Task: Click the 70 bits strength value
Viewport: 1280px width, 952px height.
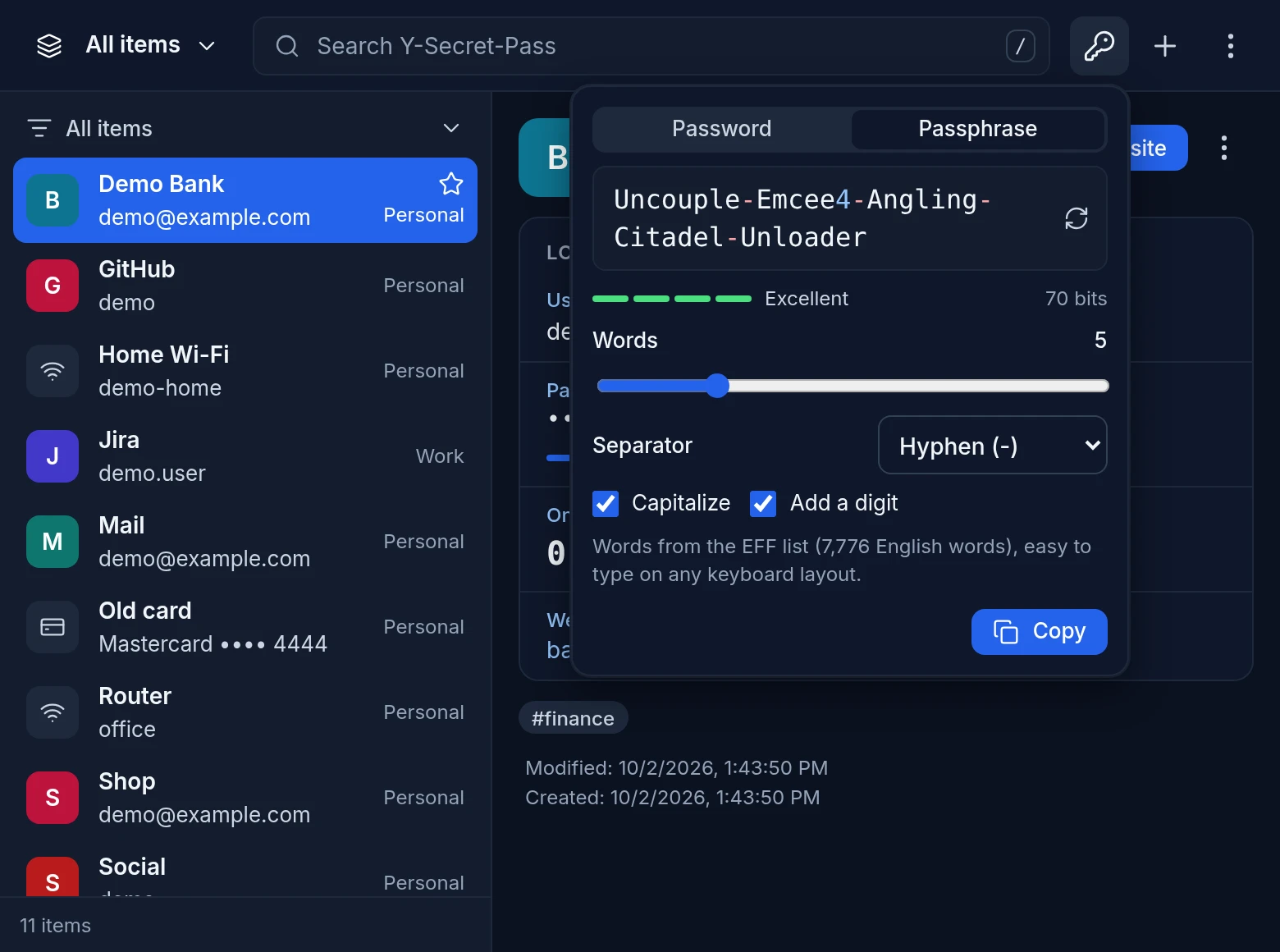Action: coord(1076,299)
